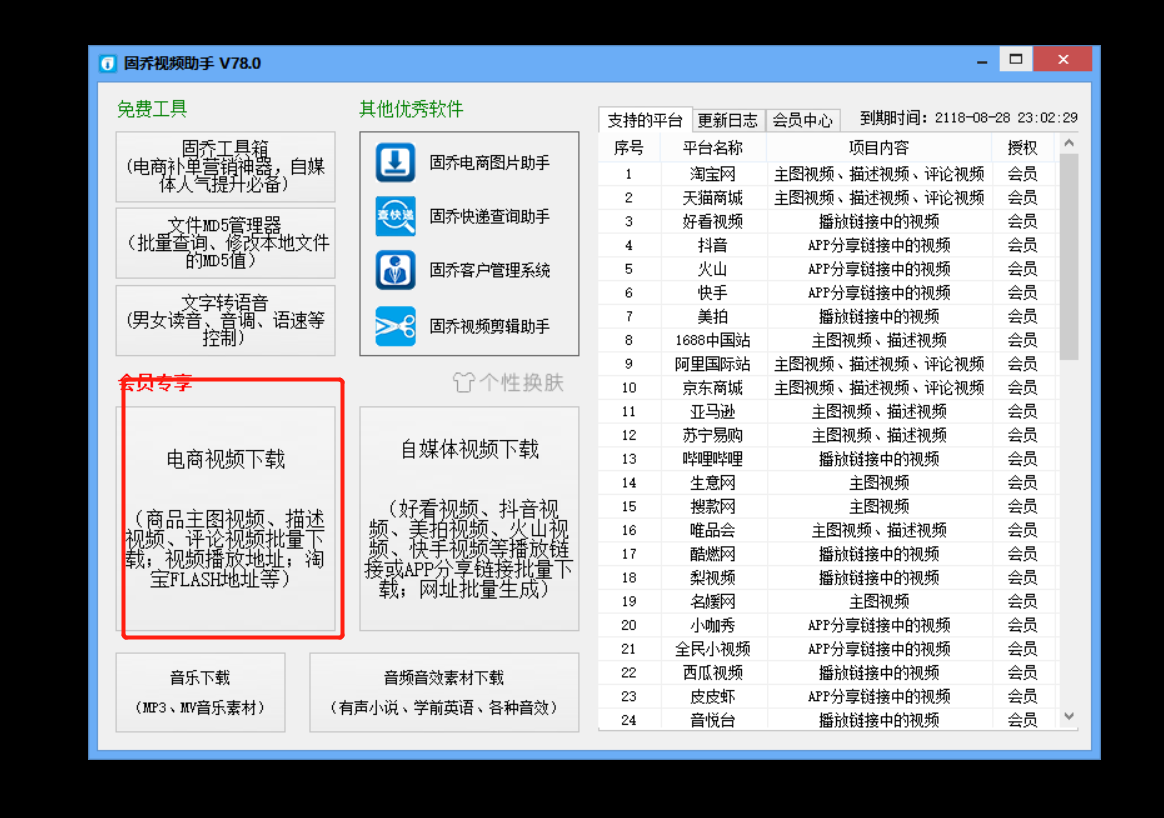The image size is (1164, 818).
Task: Click the 固乔快递查询助手 magnifier icon
Action: tap(395, 216)
